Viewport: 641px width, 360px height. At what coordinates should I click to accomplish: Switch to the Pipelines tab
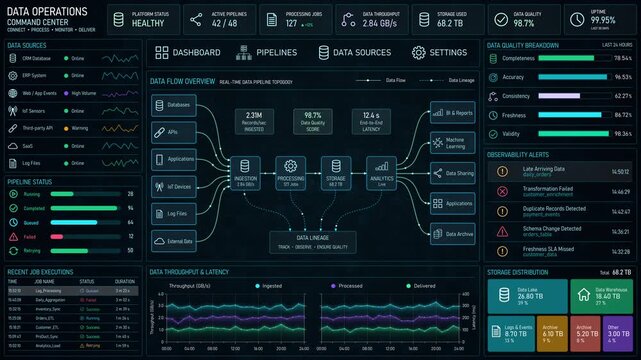(x=266, y=53)
